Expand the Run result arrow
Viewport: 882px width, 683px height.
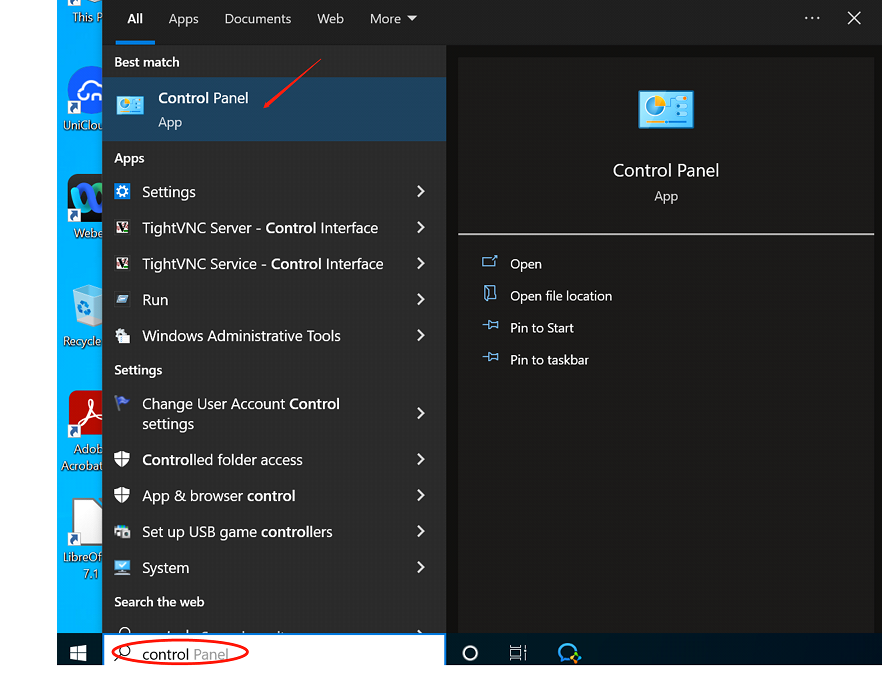pyautogui.click(x=421, y=300)
